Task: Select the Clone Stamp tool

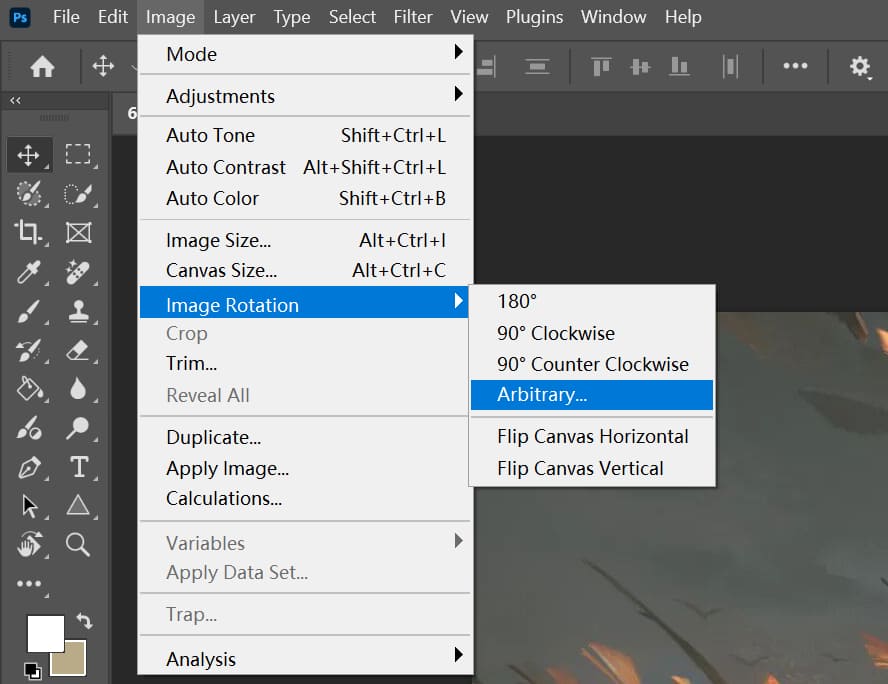Action: tap(79, 311)
